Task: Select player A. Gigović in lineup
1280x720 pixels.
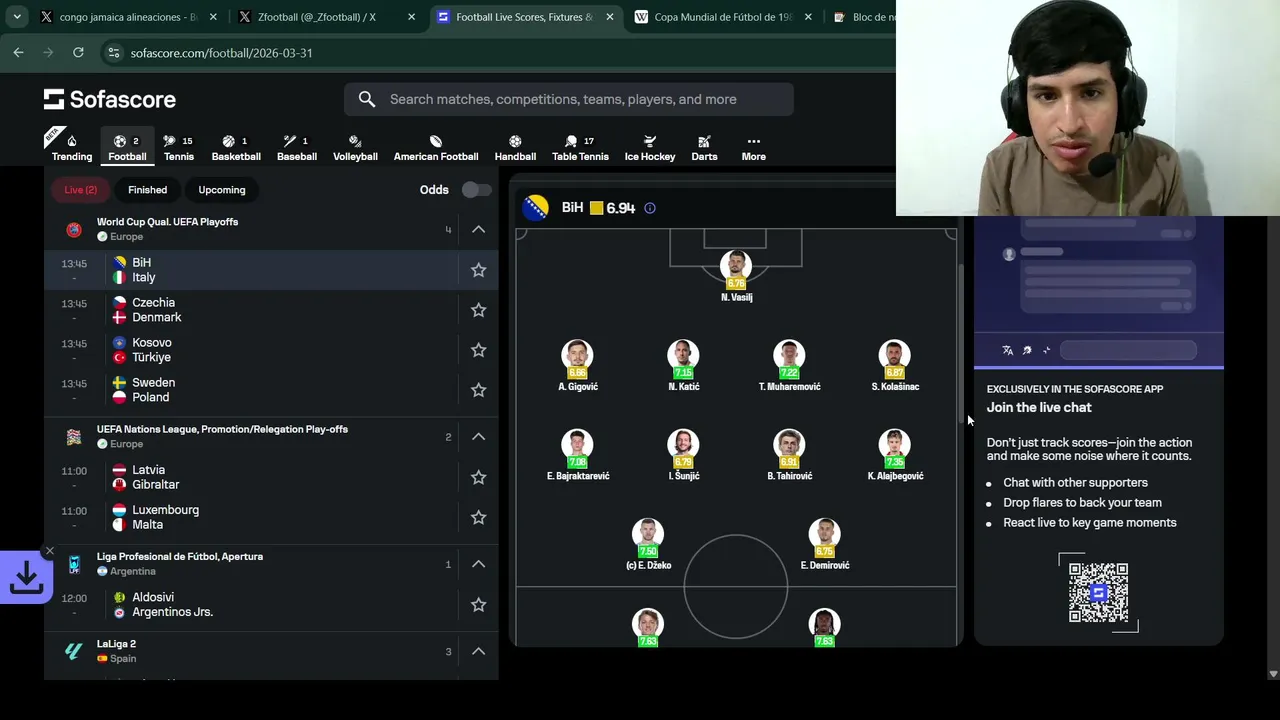Action: (578, 365)
